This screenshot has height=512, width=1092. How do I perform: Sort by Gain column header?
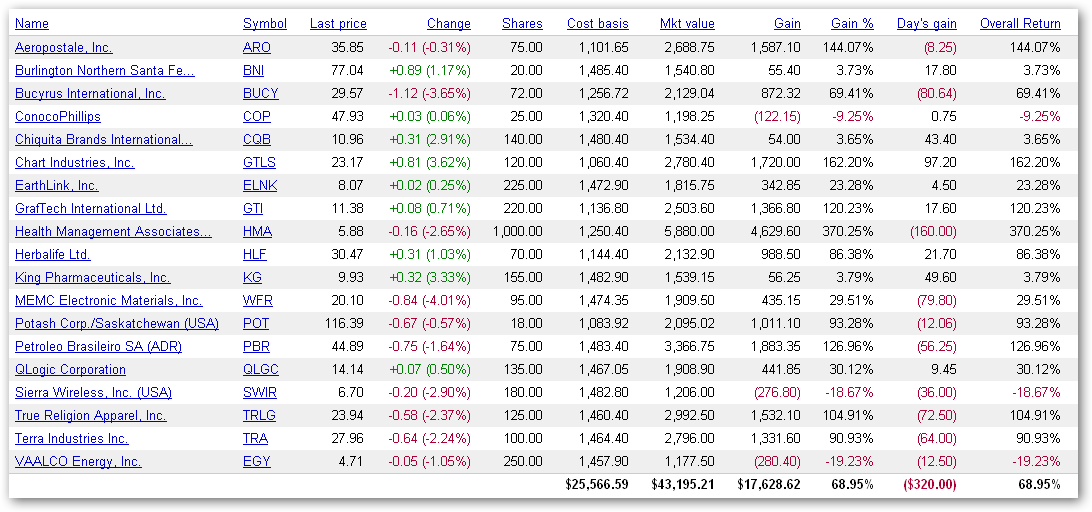coord(788,24)
